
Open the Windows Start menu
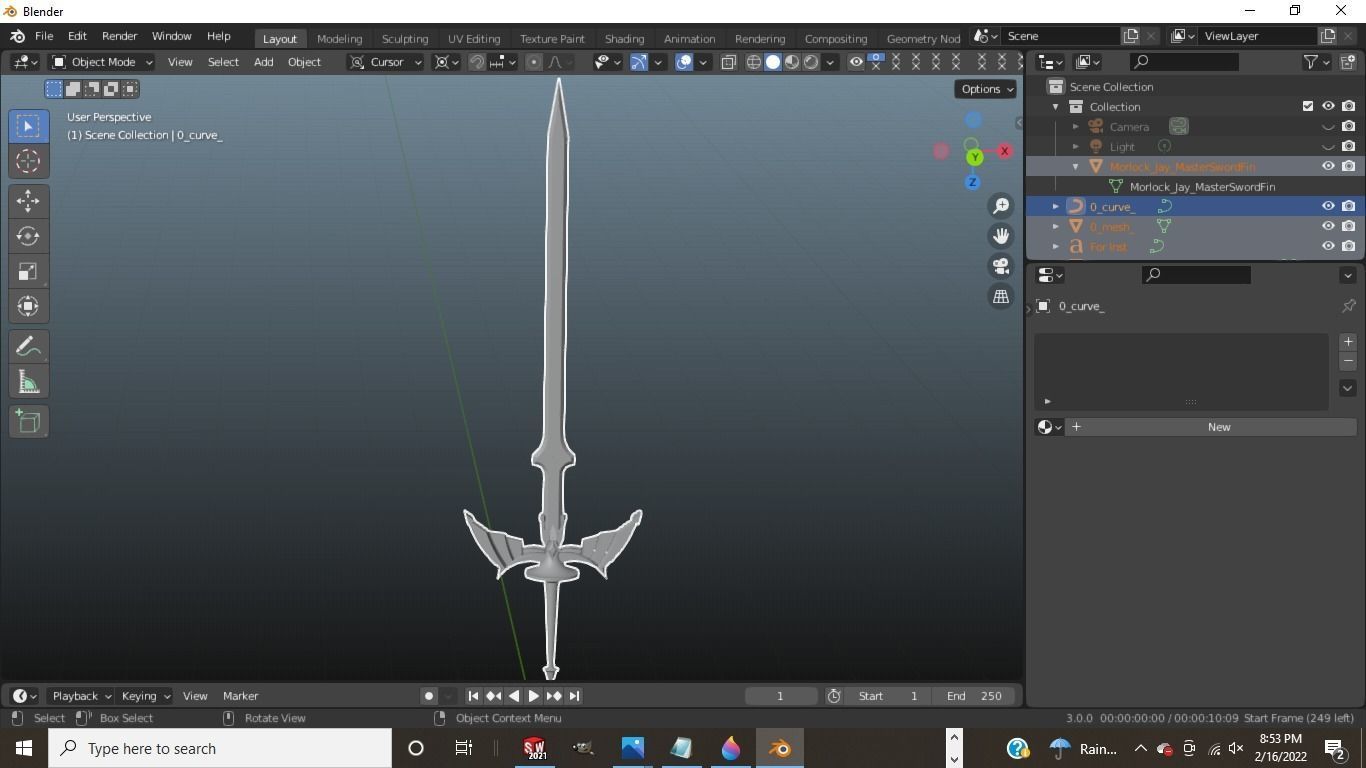tap(24, 748)
